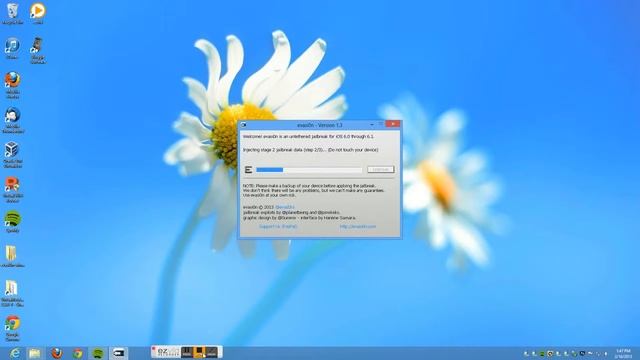Open the Support Us (PayPal) link
This screenshot has width=640, height=360.
(278, 226)
